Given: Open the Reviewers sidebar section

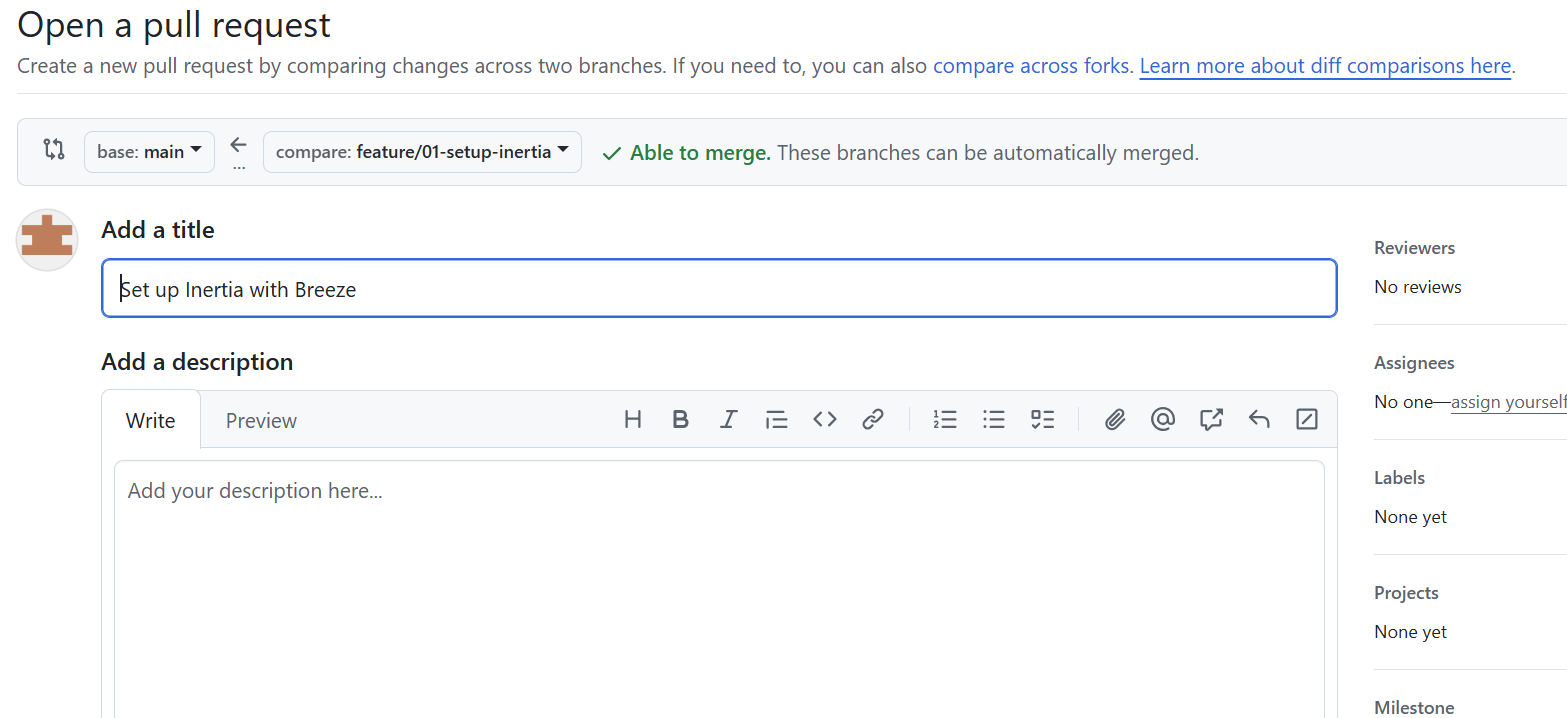Looking at the screenshot, I should tap(1415, 248).
